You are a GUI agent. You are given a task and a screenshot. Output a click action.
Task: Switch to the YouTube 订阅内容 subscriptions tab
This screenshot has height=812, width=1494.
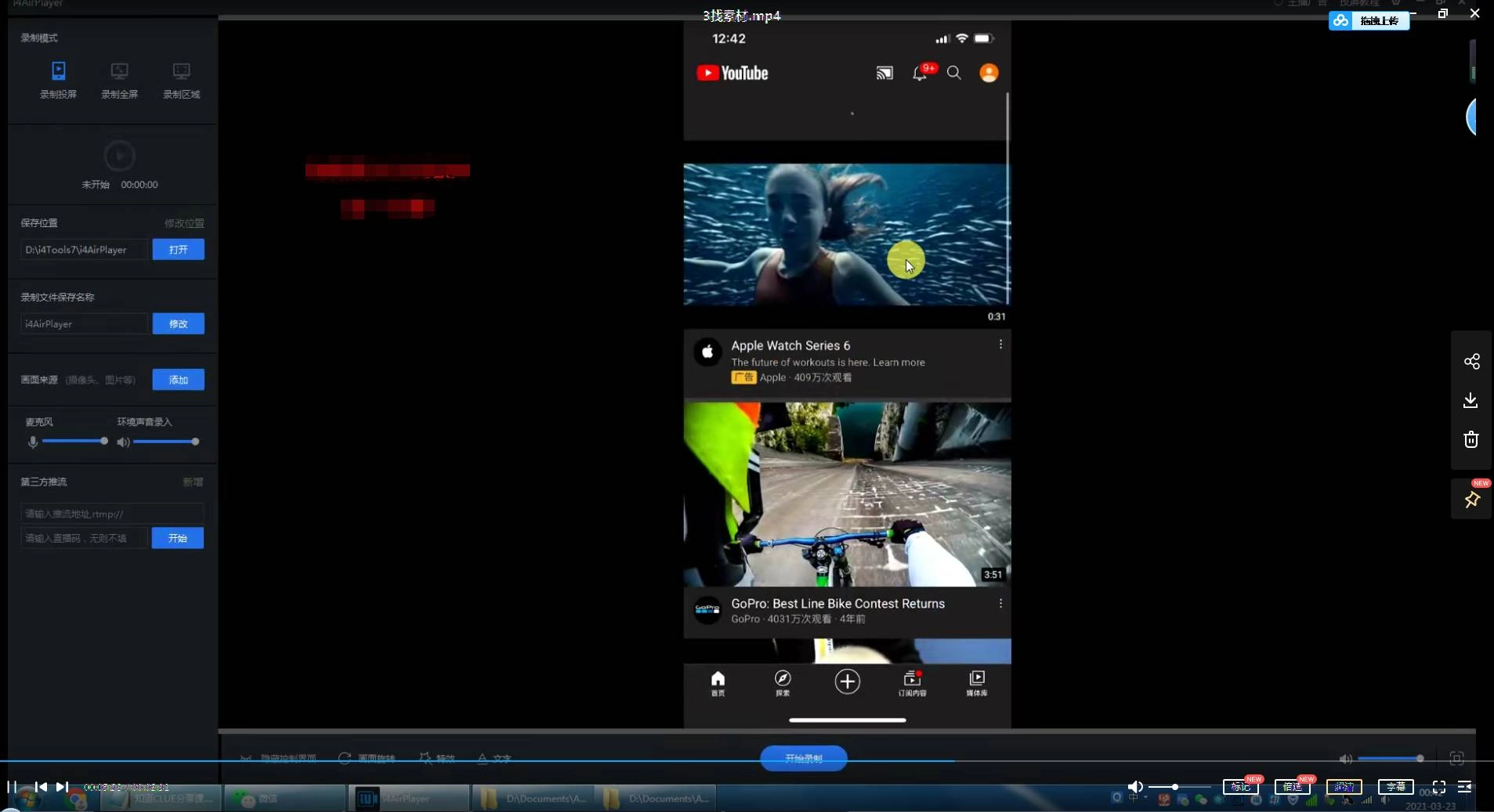[x=911, y=683]
